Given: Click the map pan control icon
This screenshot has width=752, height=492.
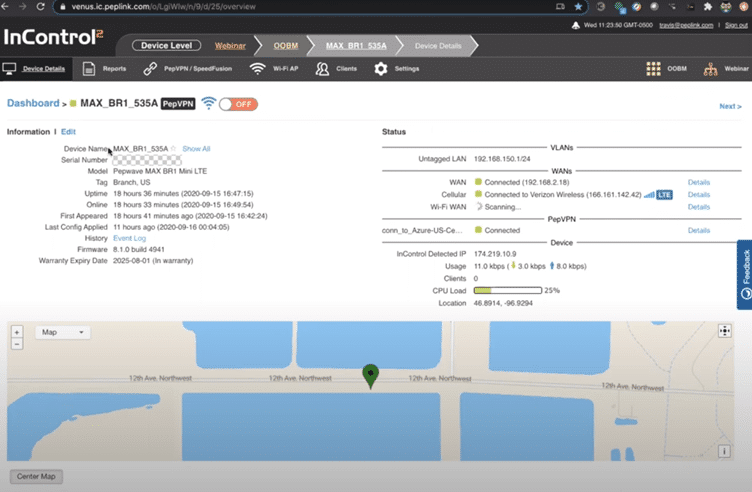Looking at the screenshot, I should 725,331.
